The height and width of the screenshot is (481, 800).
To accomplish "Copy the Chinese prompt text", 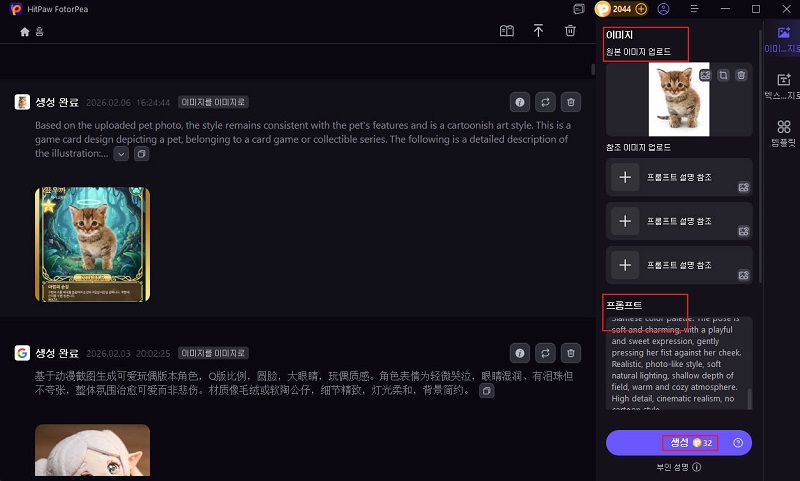I will [x=486, y=391].
